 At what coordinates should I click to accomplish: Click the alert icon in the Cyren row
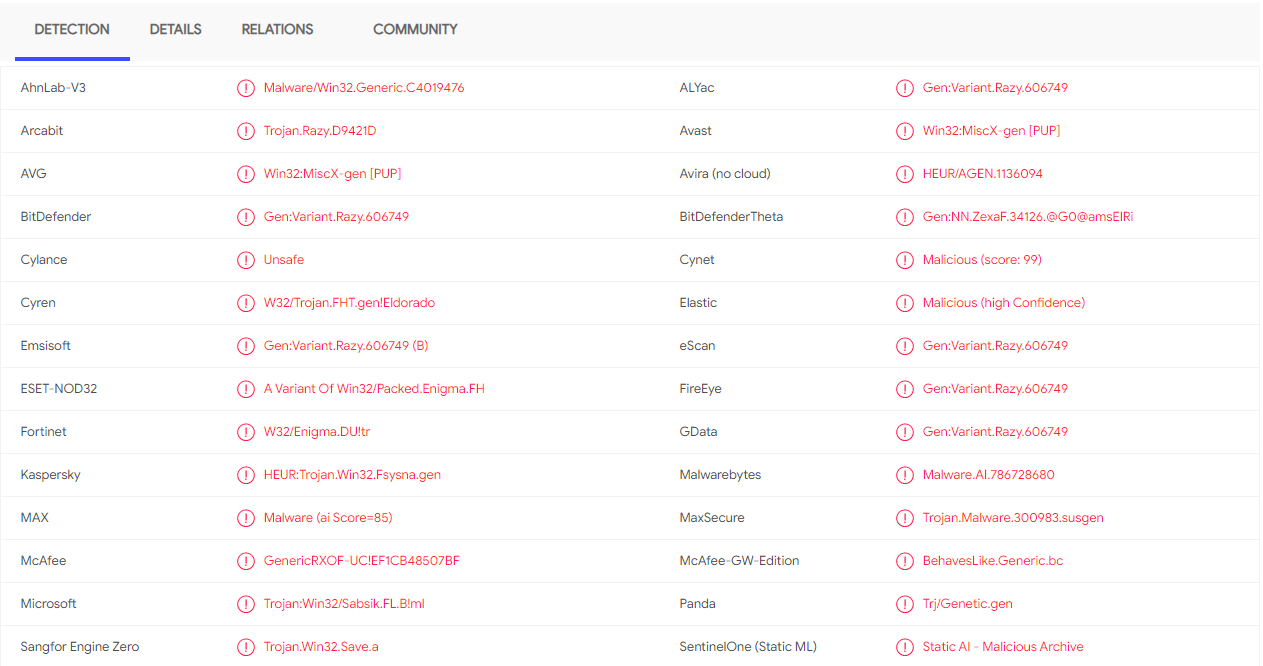tap(246, 303)
